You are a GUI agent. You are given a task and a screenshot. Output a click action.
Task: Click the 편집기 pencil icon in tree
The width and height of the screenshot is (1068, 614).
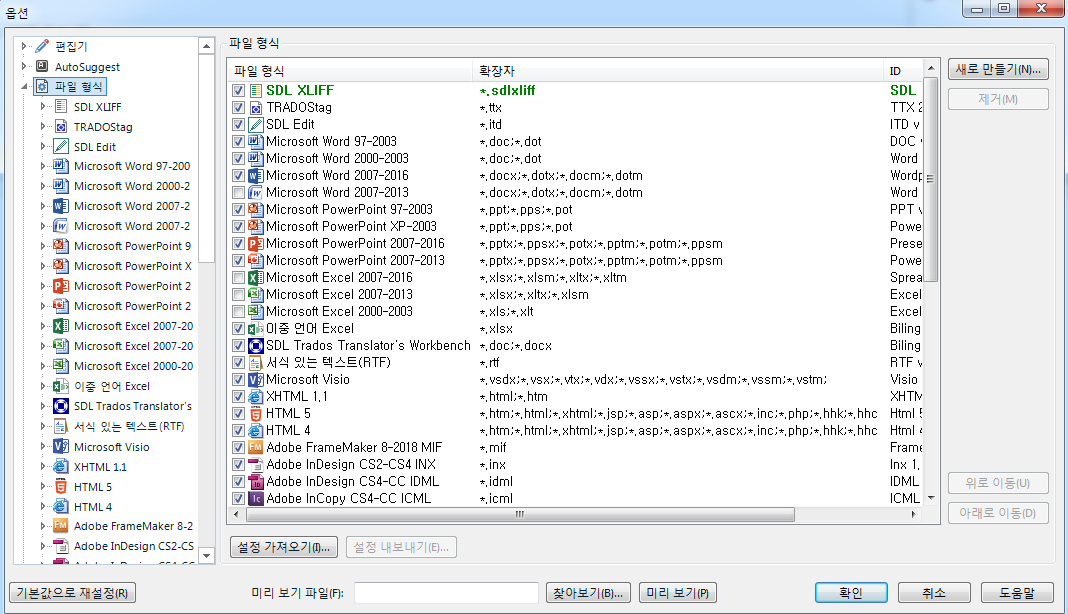(42, 46)
